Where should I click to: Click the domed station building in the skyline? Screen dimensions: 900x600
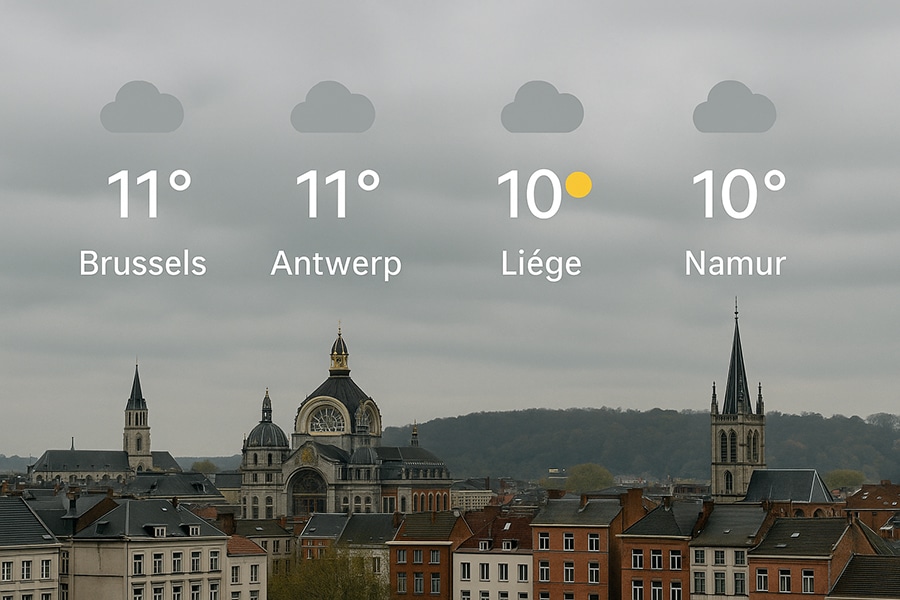[x=339, y=436]
